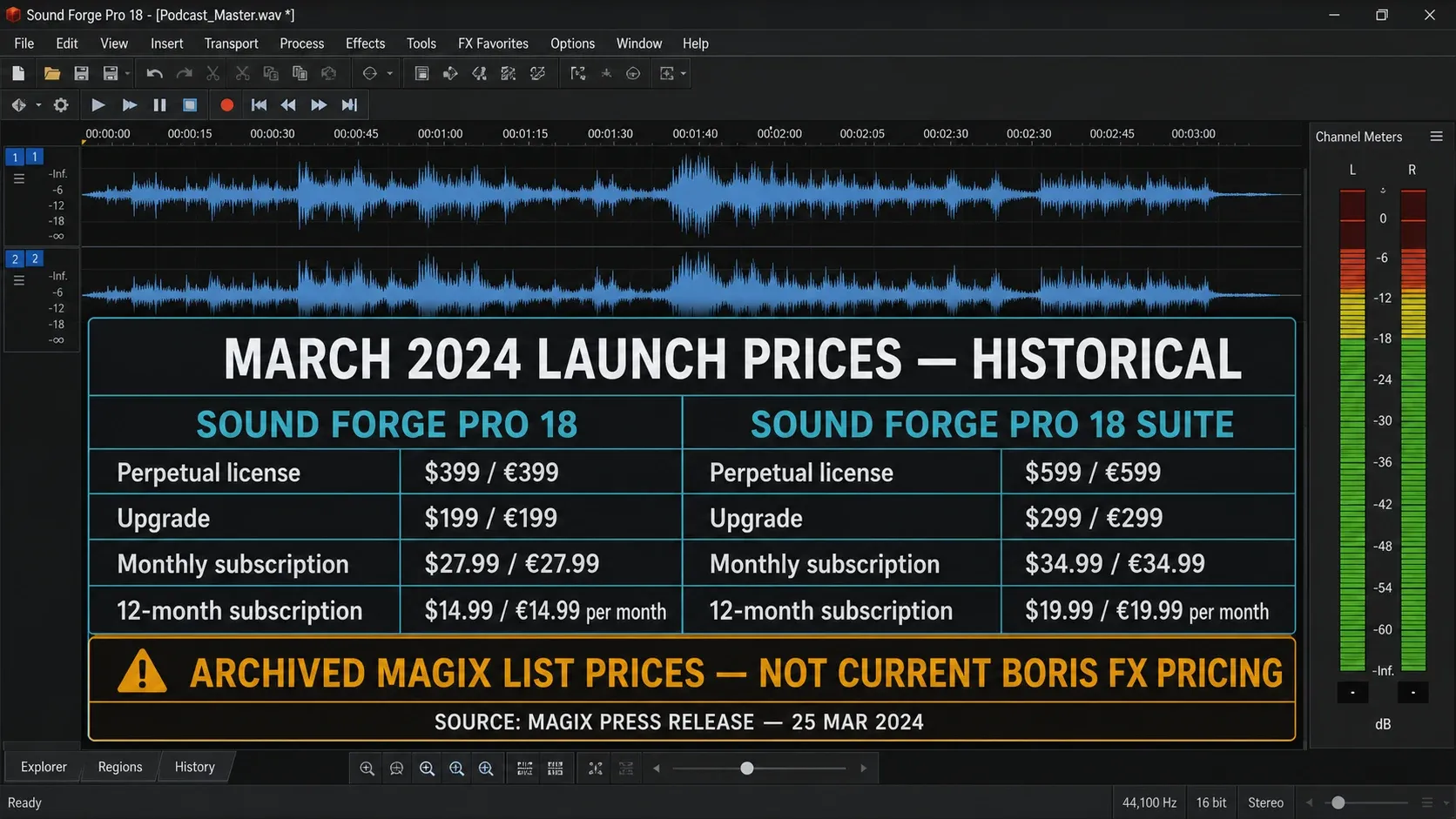Open the Options menu
The image size is (1456, 819).
[572, 44]
